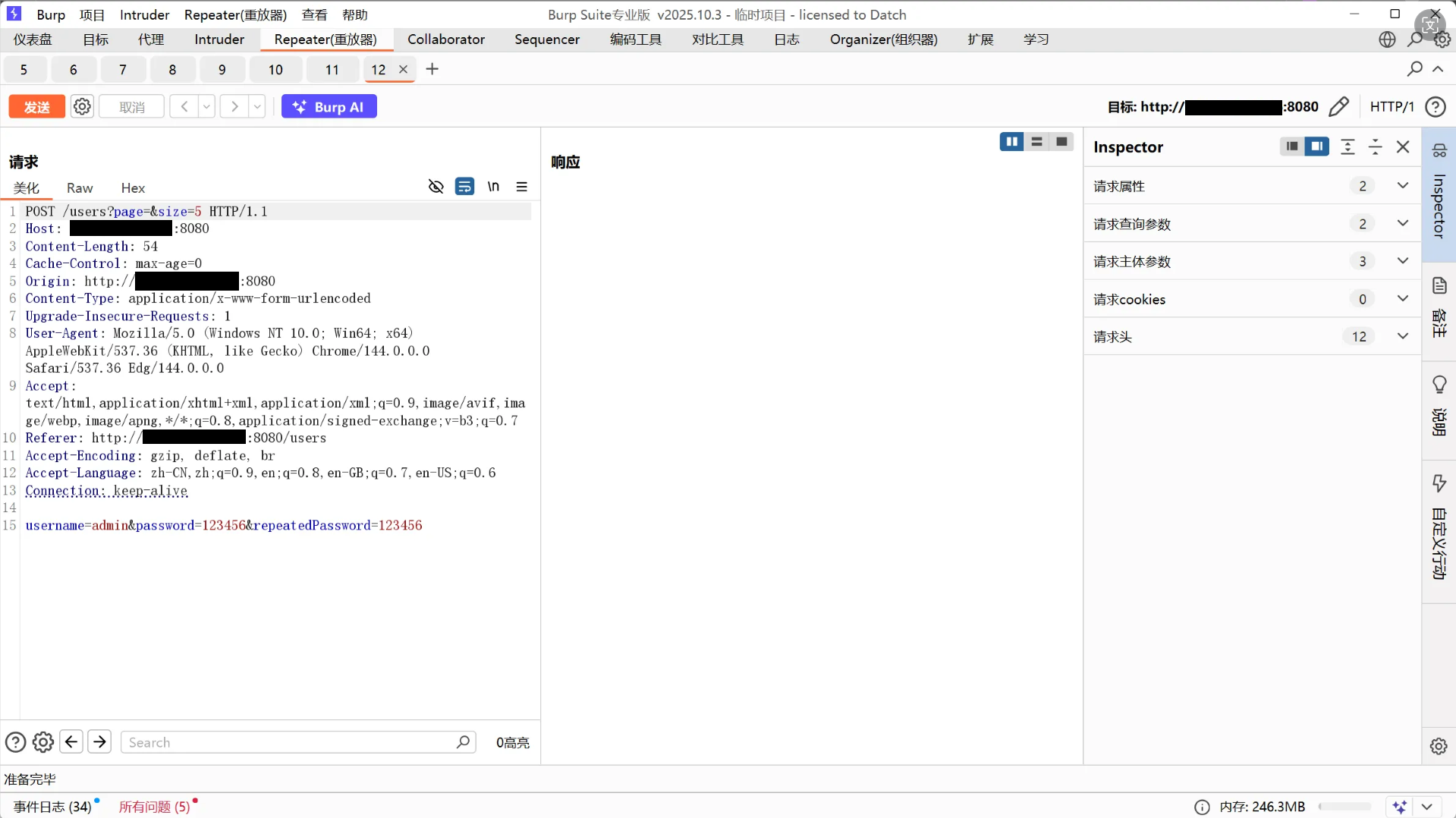Open search help question icon
1456x818 pixels.
15,742
